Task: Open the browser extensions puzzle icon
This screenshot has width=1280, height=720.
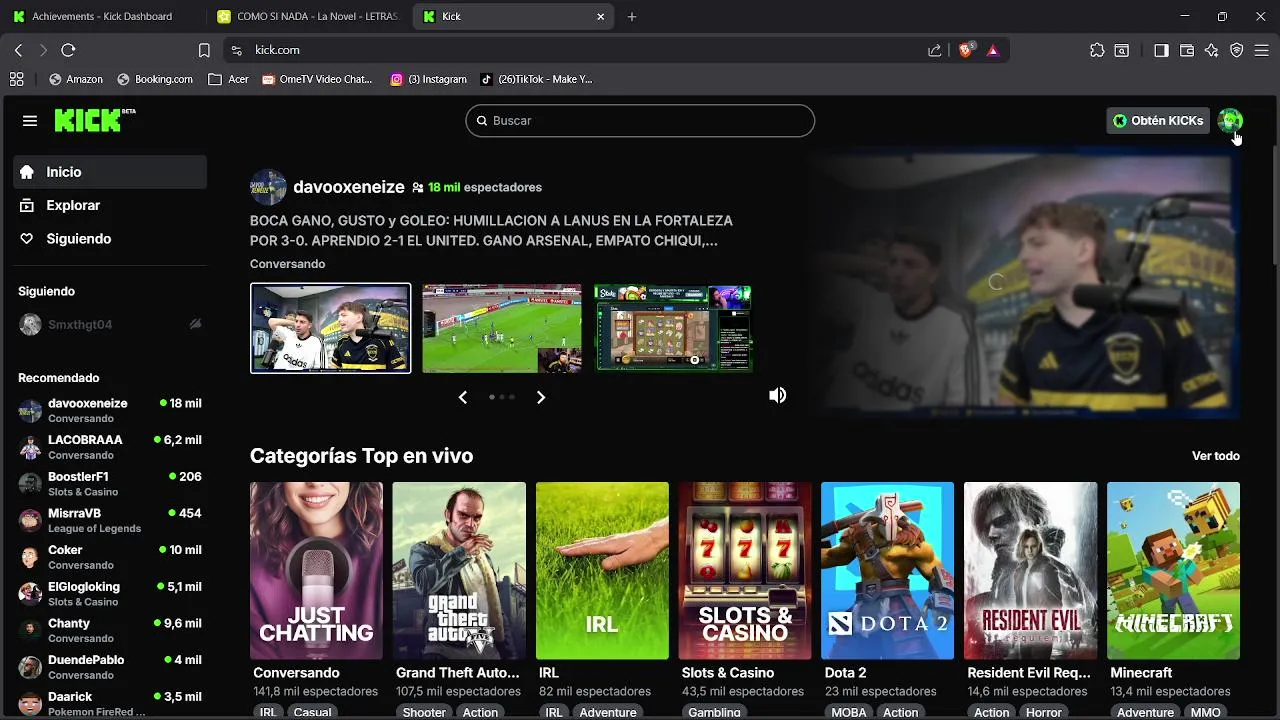Action: click(1097, 50)
